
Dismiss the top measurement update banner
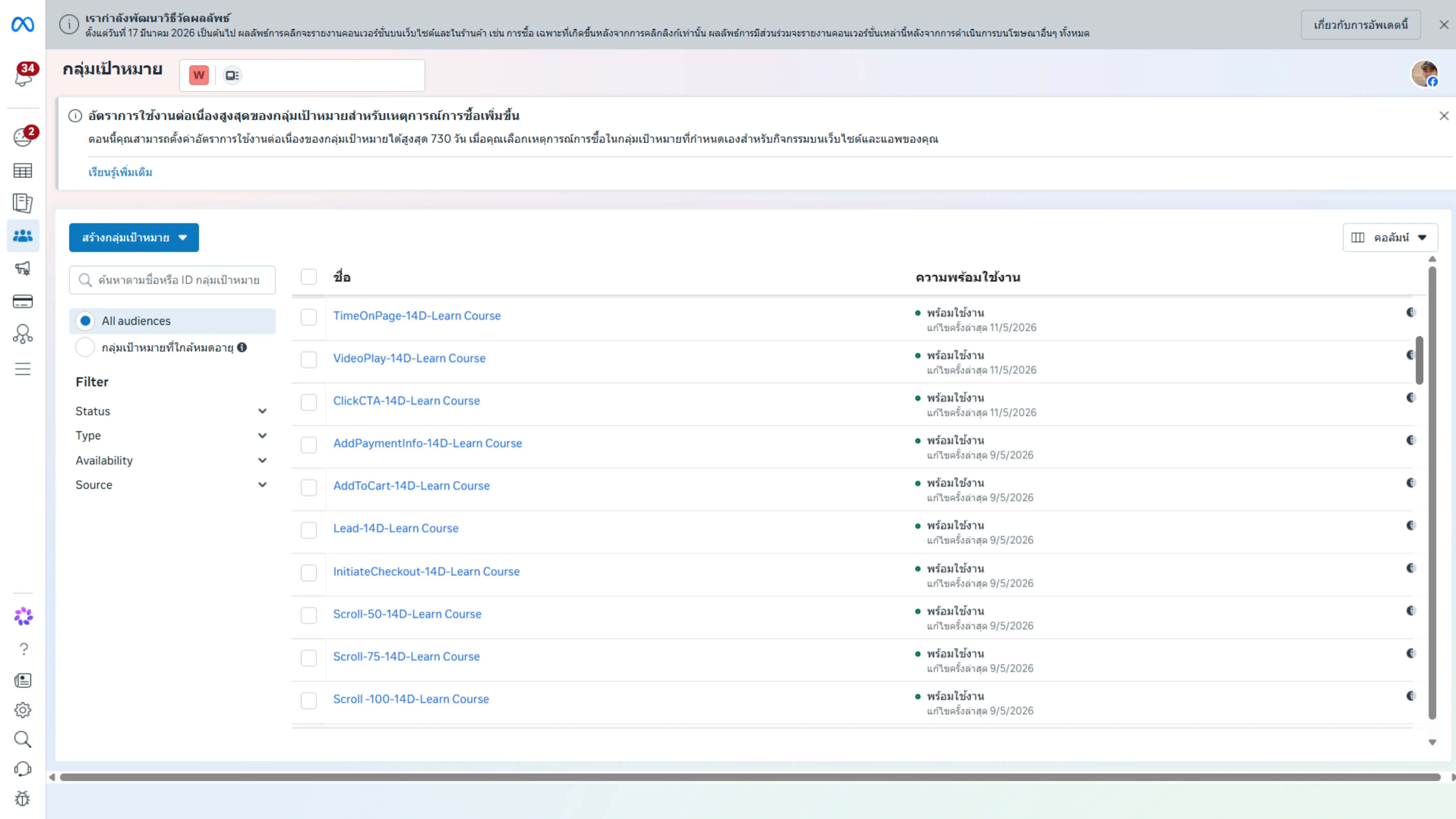(x=1444, y=25)
